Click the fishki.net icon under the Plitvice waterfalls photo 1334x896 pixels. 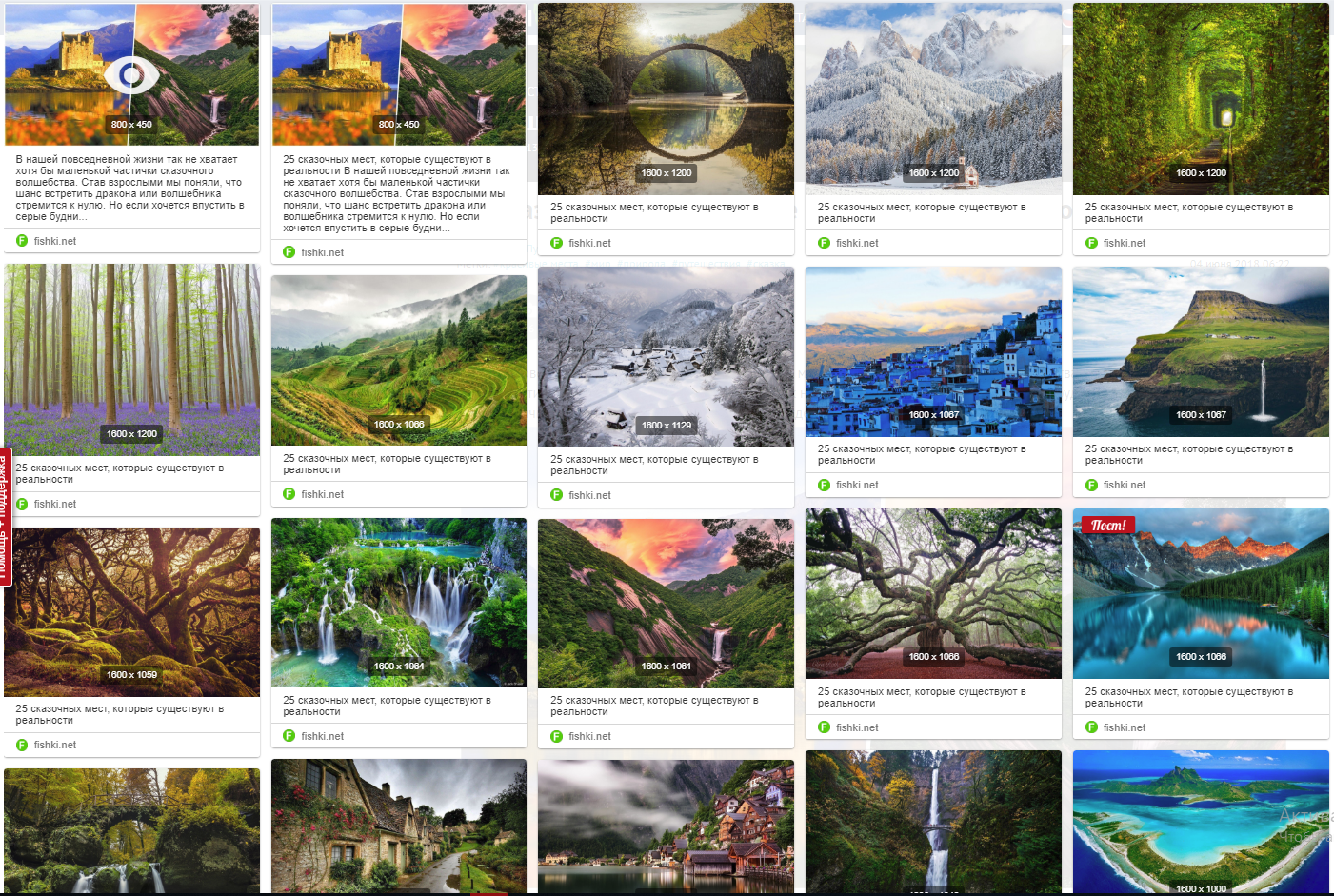tap(289, 736)
